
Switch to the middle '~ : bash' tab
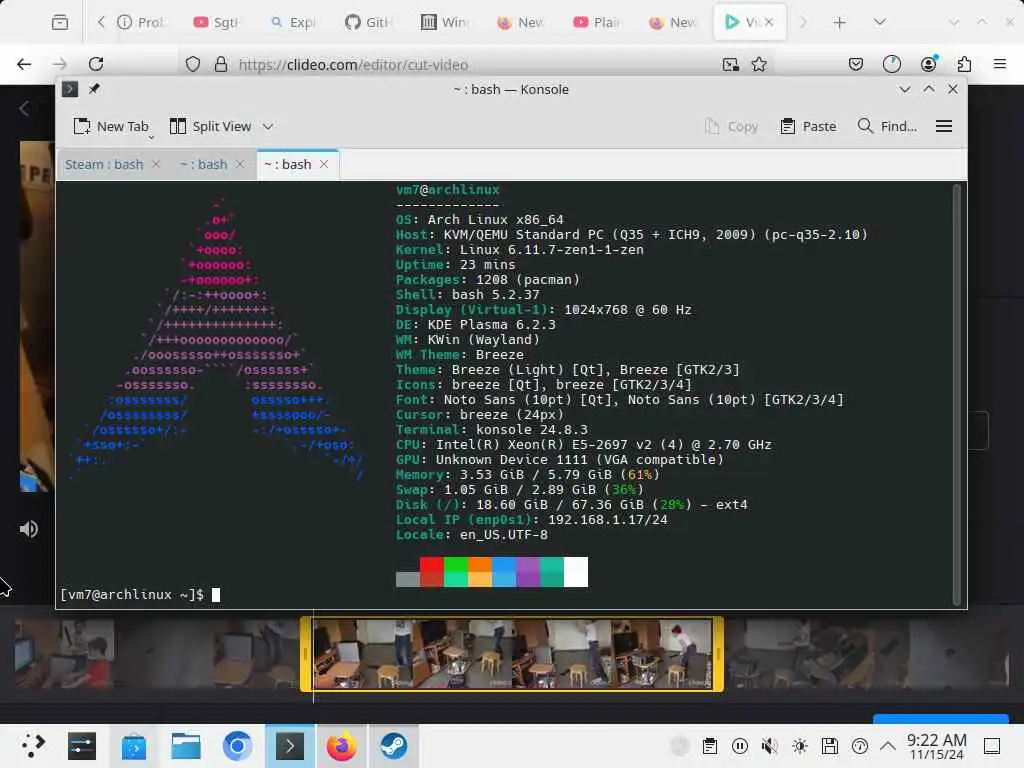click(203, 165)
